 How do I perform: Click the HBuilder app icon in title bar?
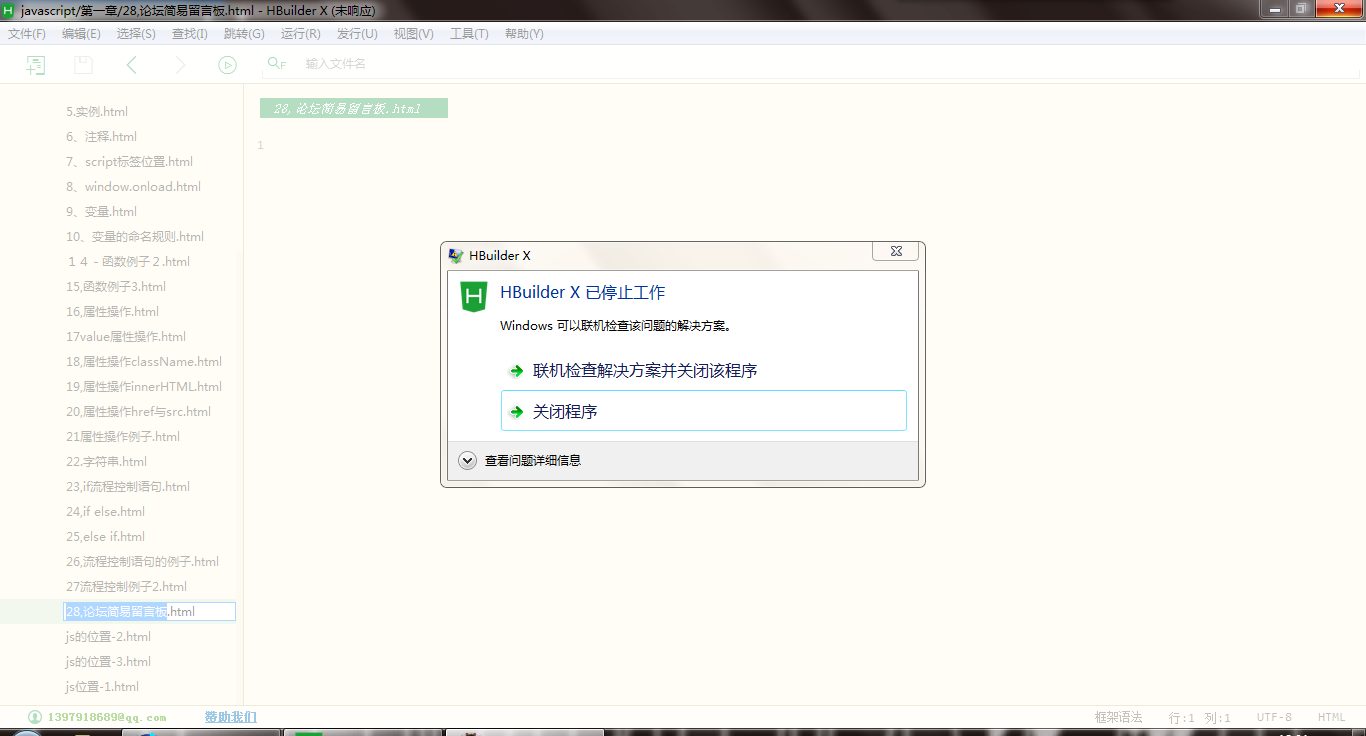(x=9, y=10)
